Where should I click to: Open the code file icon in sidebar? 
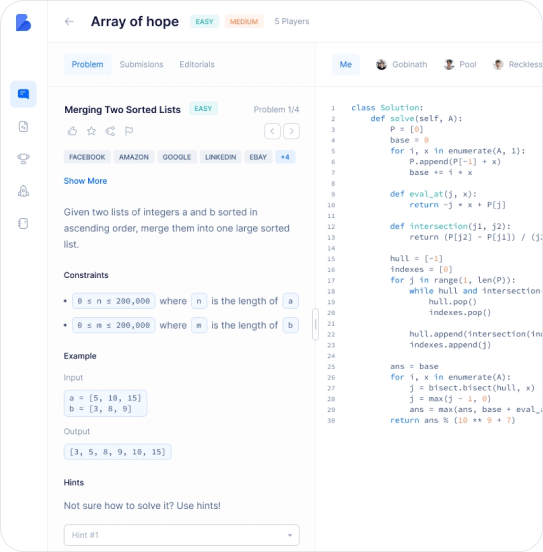(24, 126)
